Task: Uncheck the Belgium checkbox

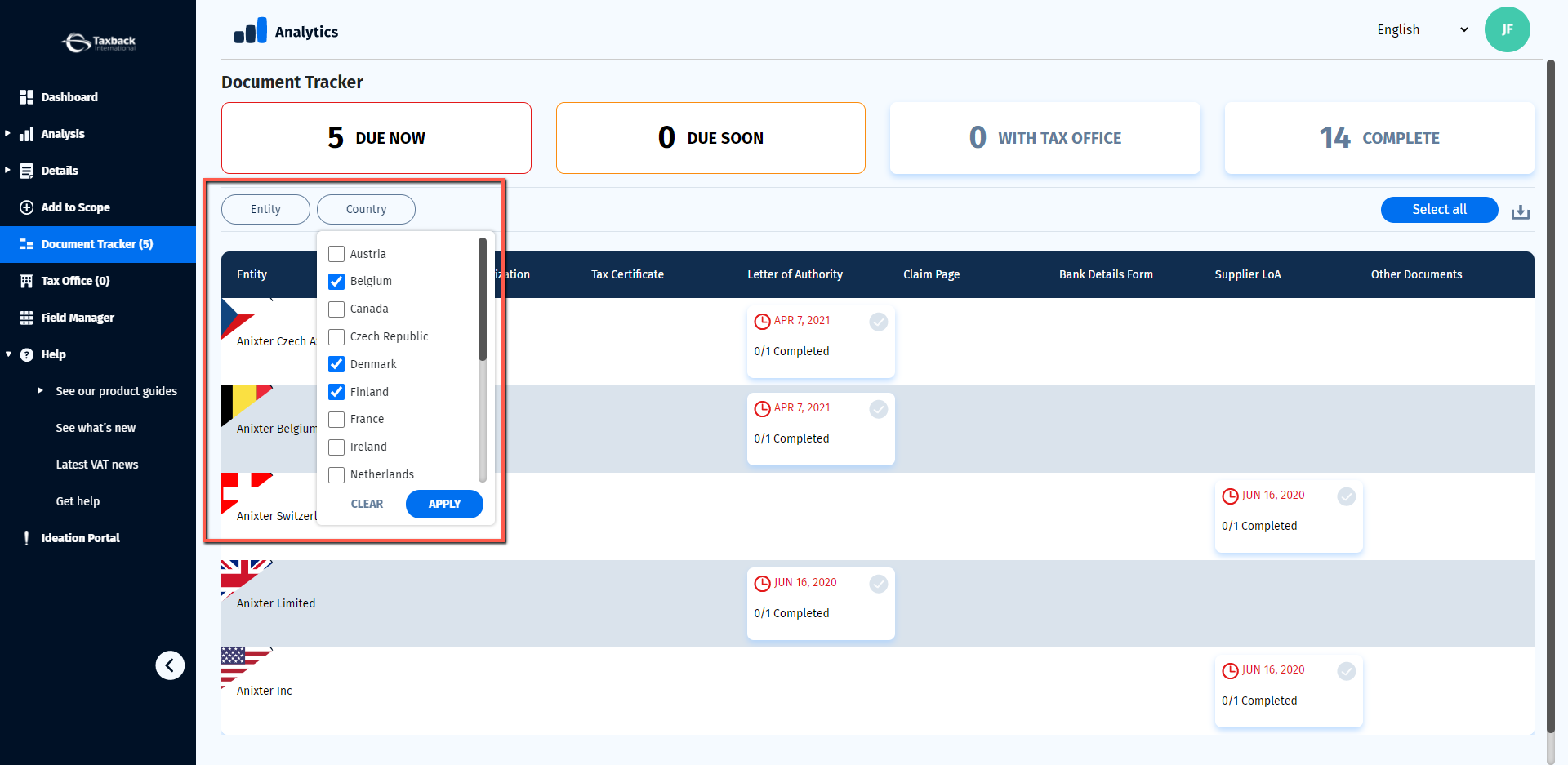Action: [336, 282]
